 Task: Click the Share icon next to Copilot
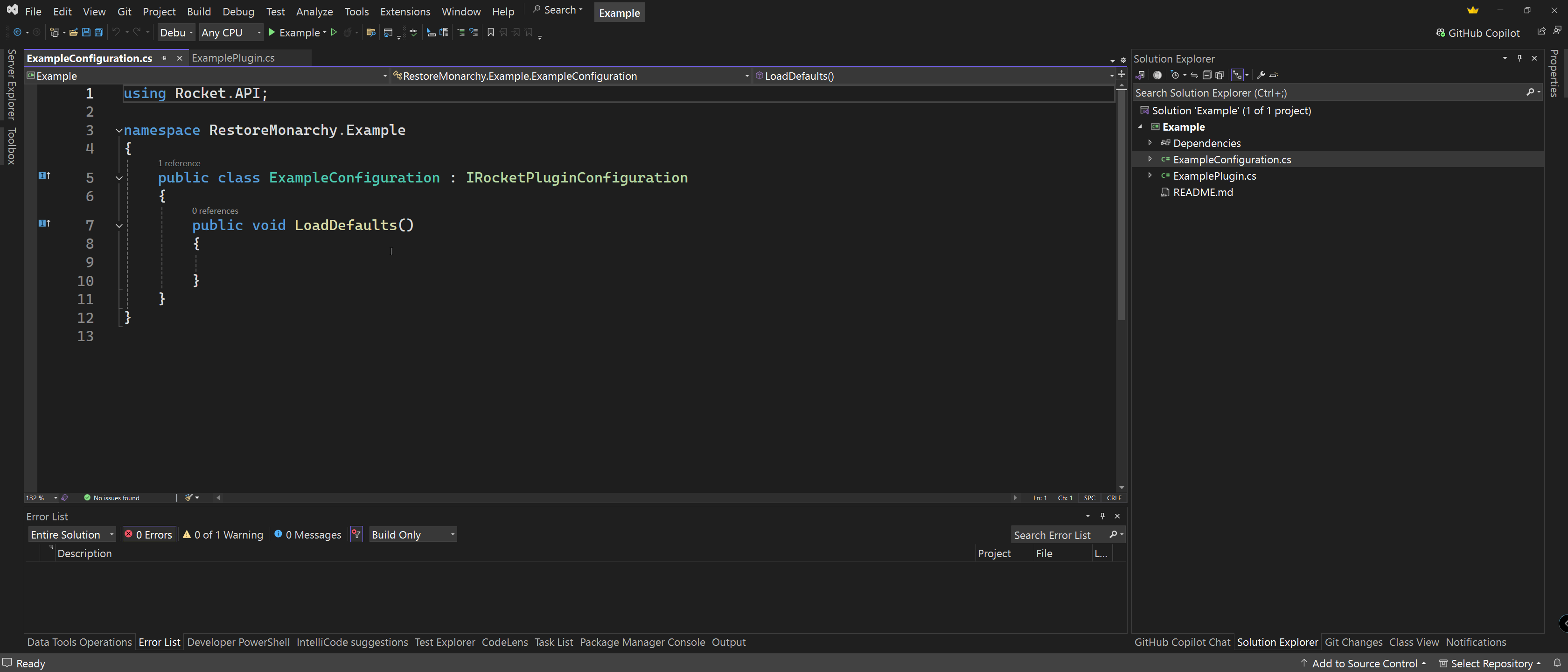[x=1541, y=31]
